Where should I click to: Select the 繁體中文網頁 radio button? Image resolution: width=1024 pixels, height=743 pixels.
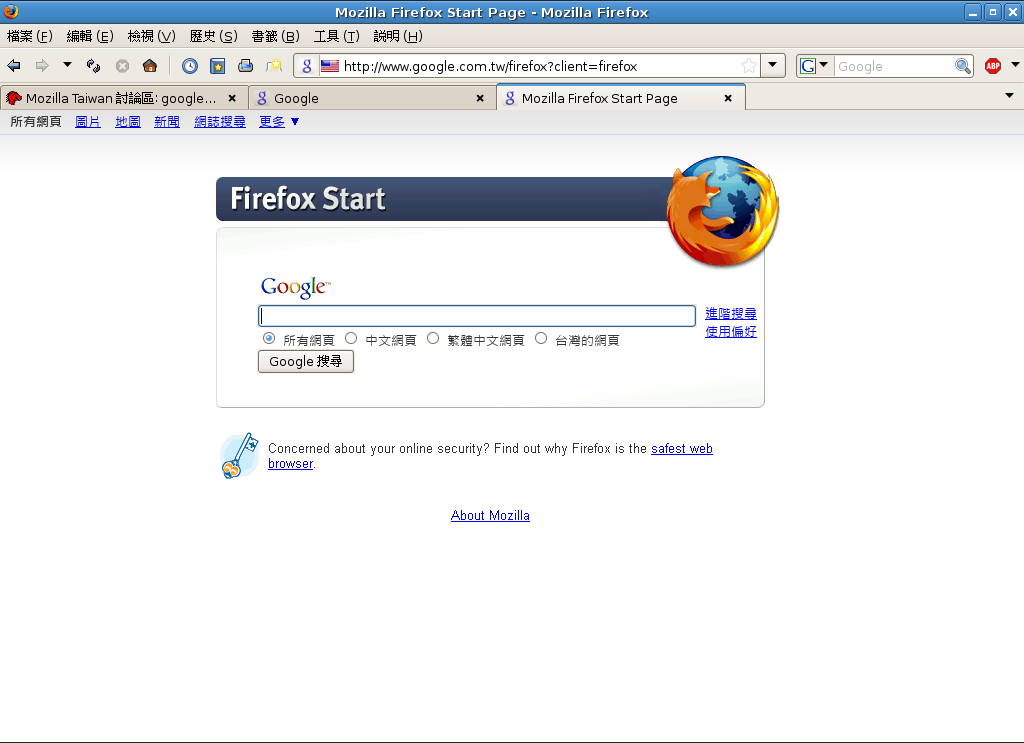click(x=433, y=338)
